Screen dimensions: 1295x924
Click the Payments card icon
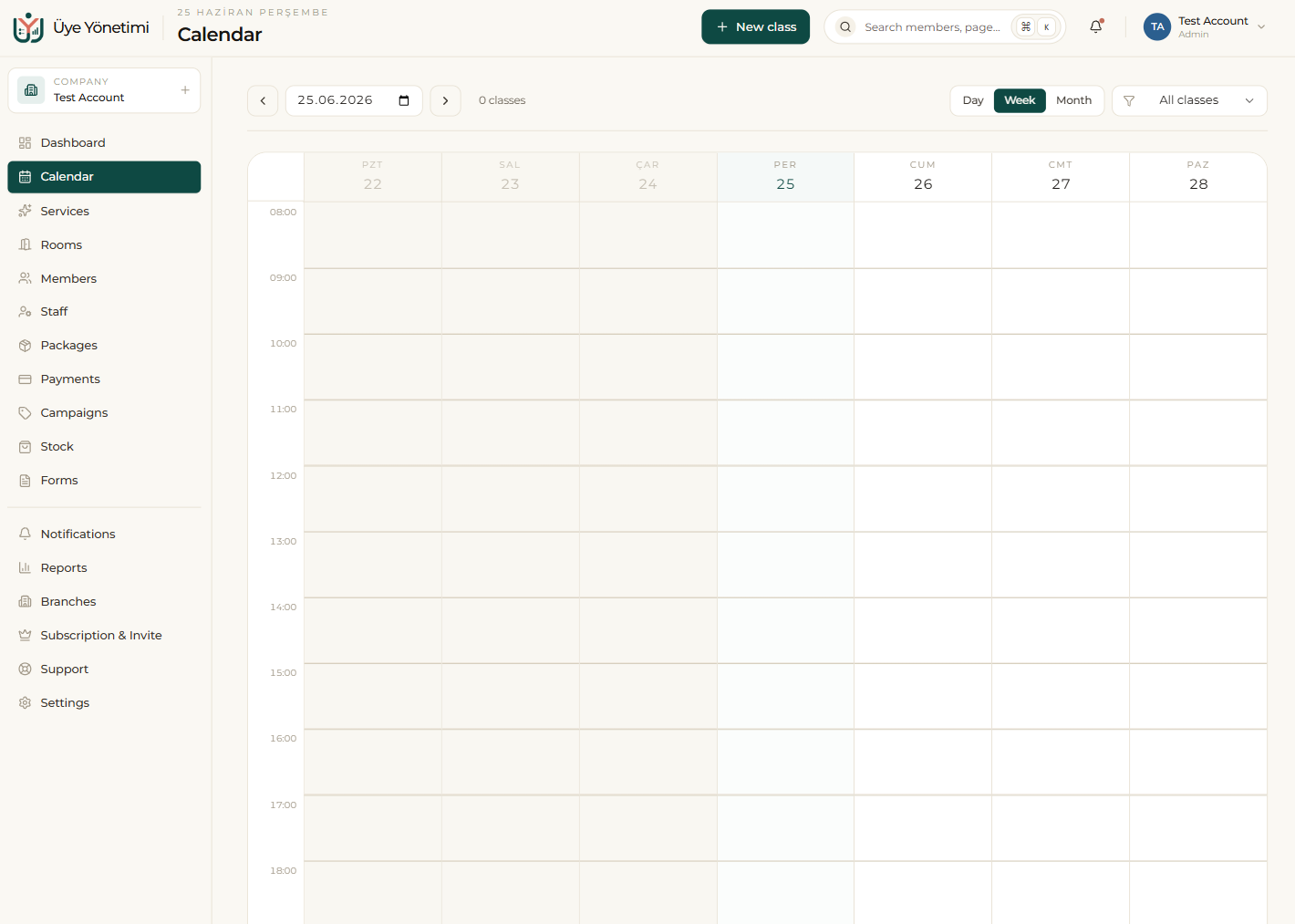point(25,379)
